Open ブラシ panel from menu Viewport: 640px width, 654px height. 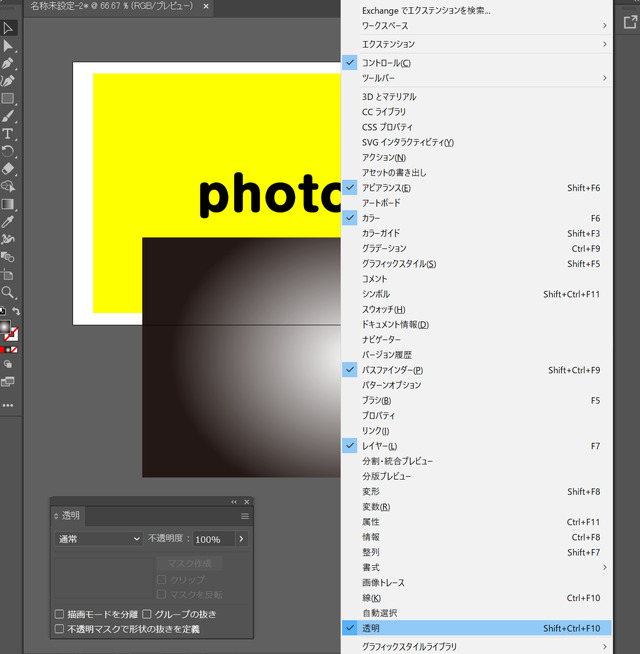click(x=476, y=400)
